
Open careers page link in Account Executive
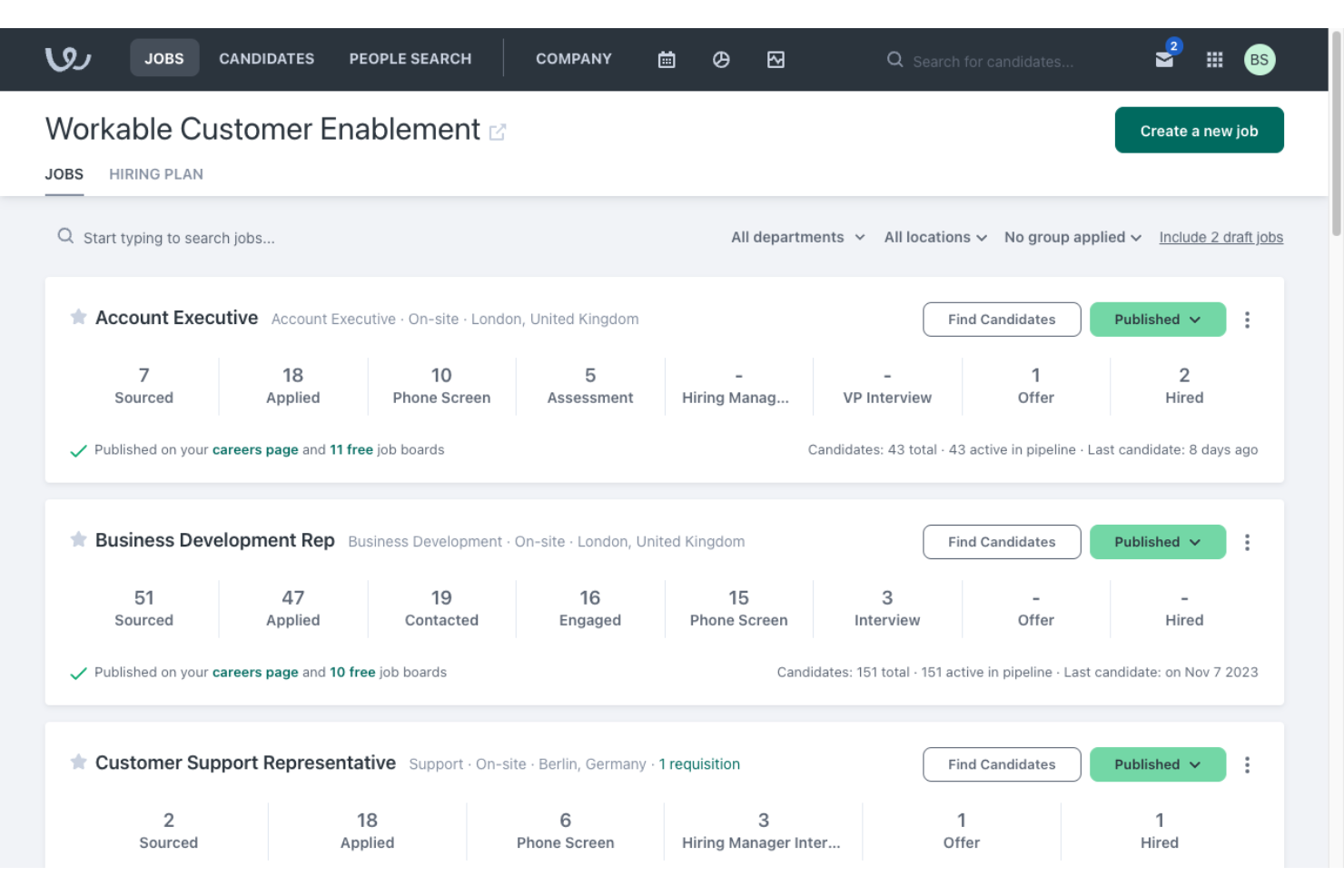(x=255, y=449)
